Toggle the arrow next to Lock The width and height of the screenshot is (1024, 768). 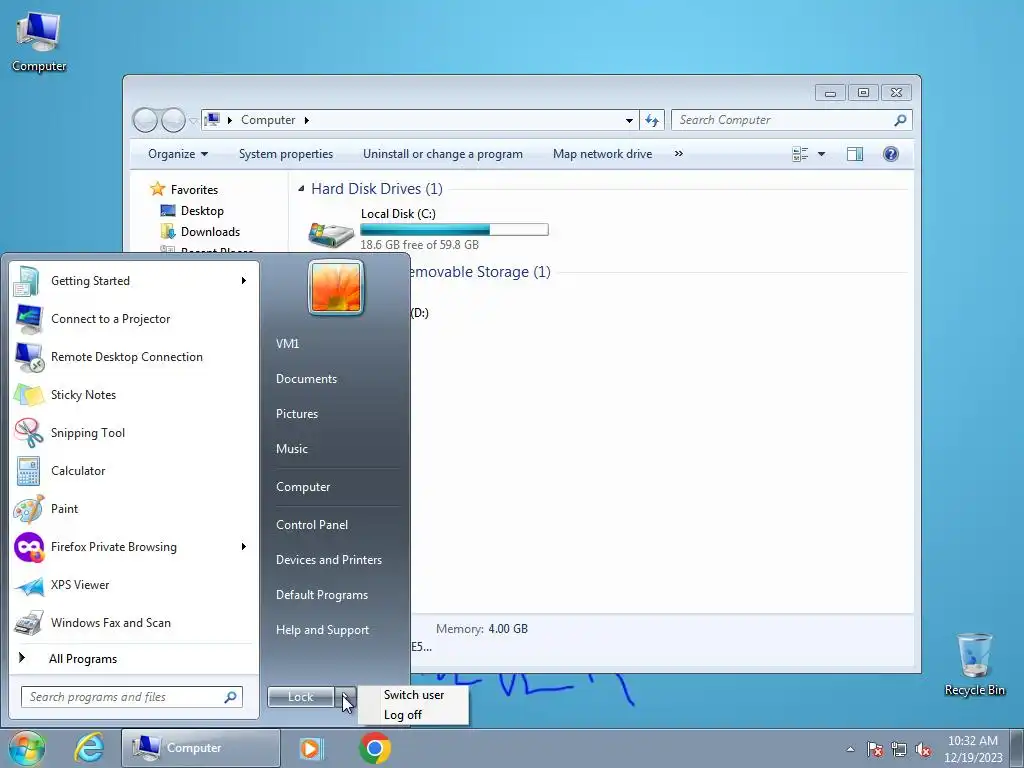(x=346, y=697)
